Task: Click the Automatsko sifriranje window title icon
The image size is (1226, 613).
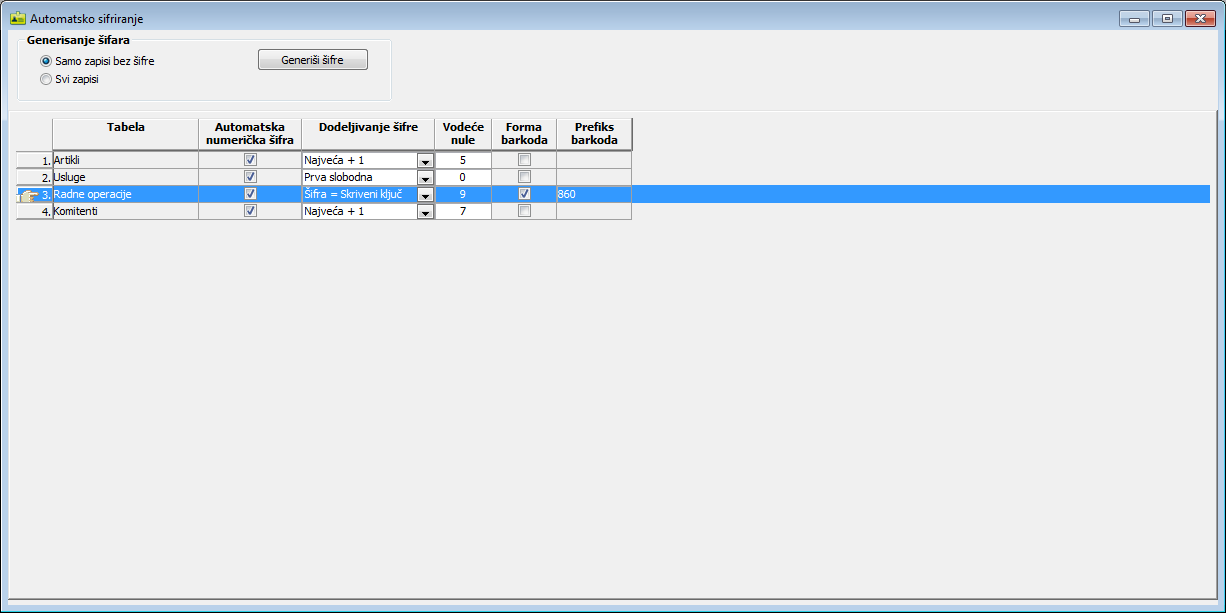Action: pos(17,18)
